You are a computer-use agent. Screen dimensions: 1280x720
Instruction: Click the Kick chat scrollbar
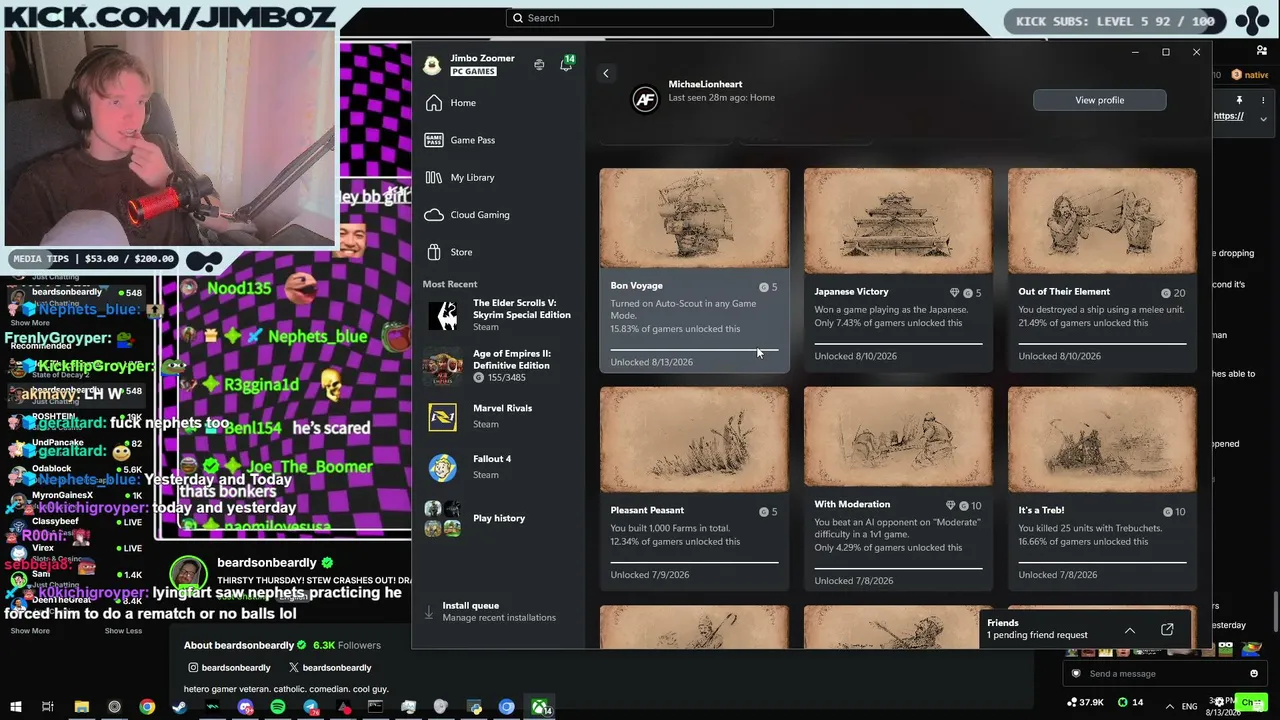coord(1276,610)
